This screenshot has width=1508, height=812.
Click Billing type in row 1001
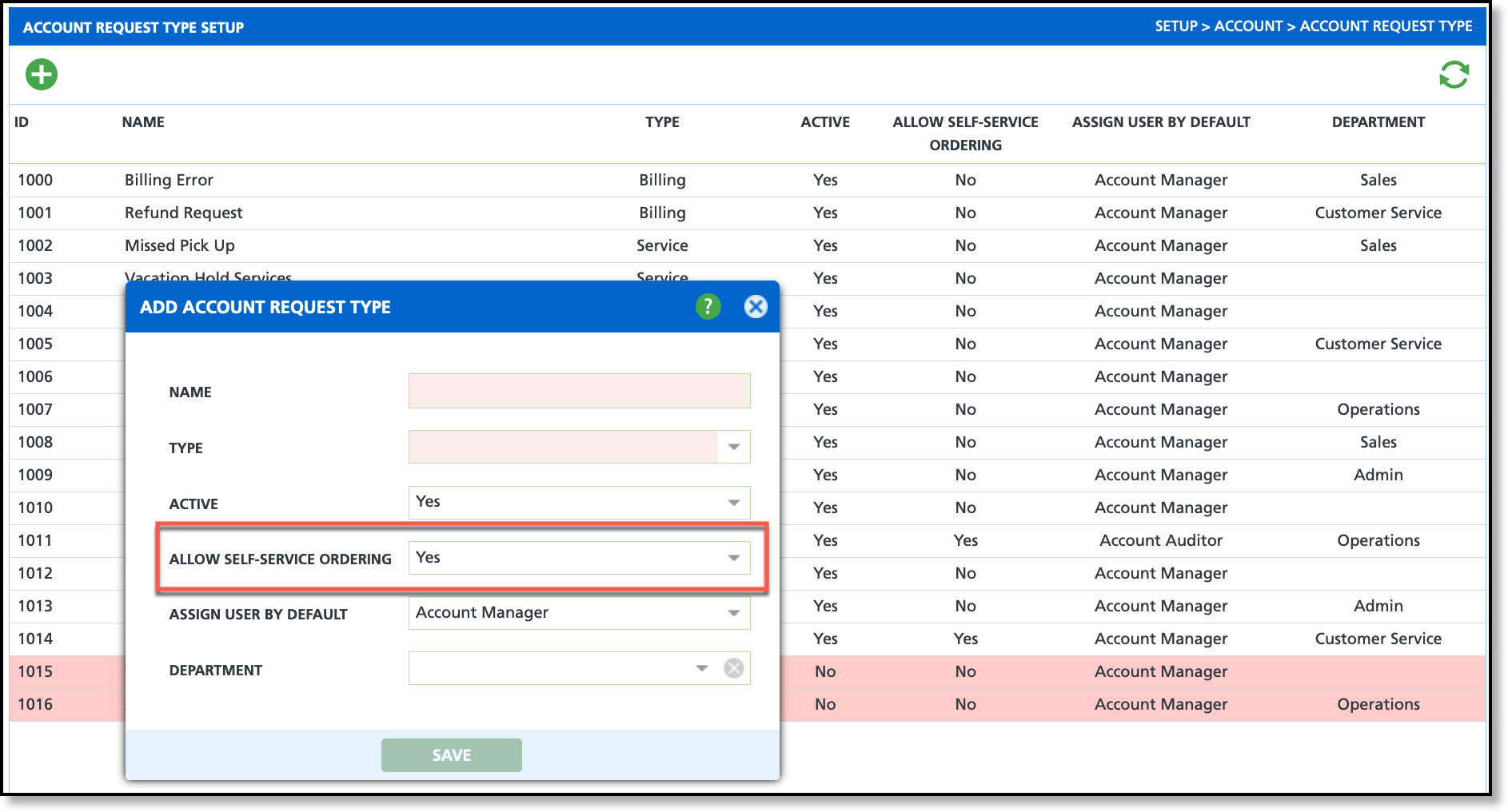pos(662,213)
